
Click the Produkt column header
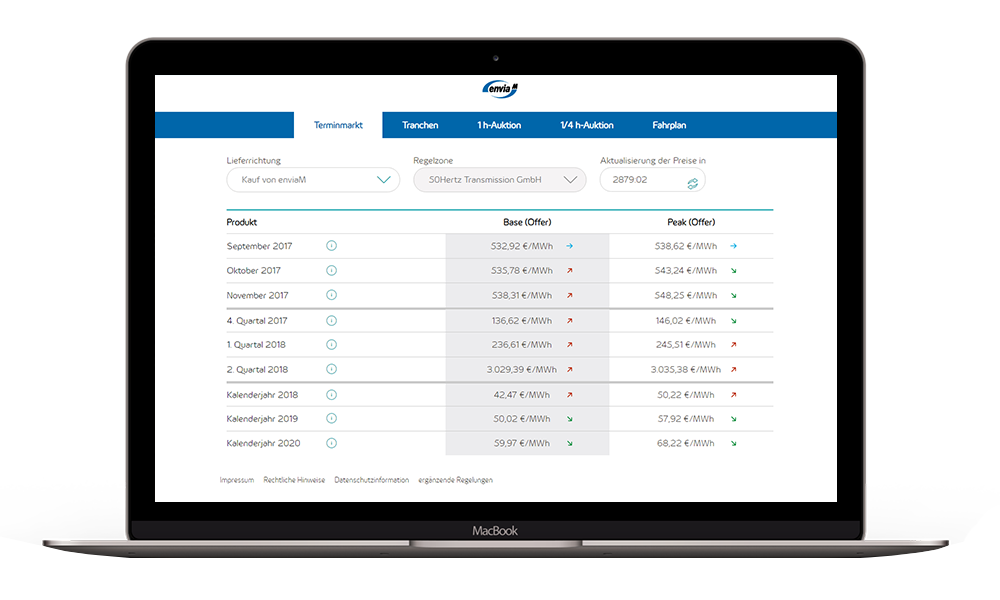pyautogui.click(x=242, y=222)
